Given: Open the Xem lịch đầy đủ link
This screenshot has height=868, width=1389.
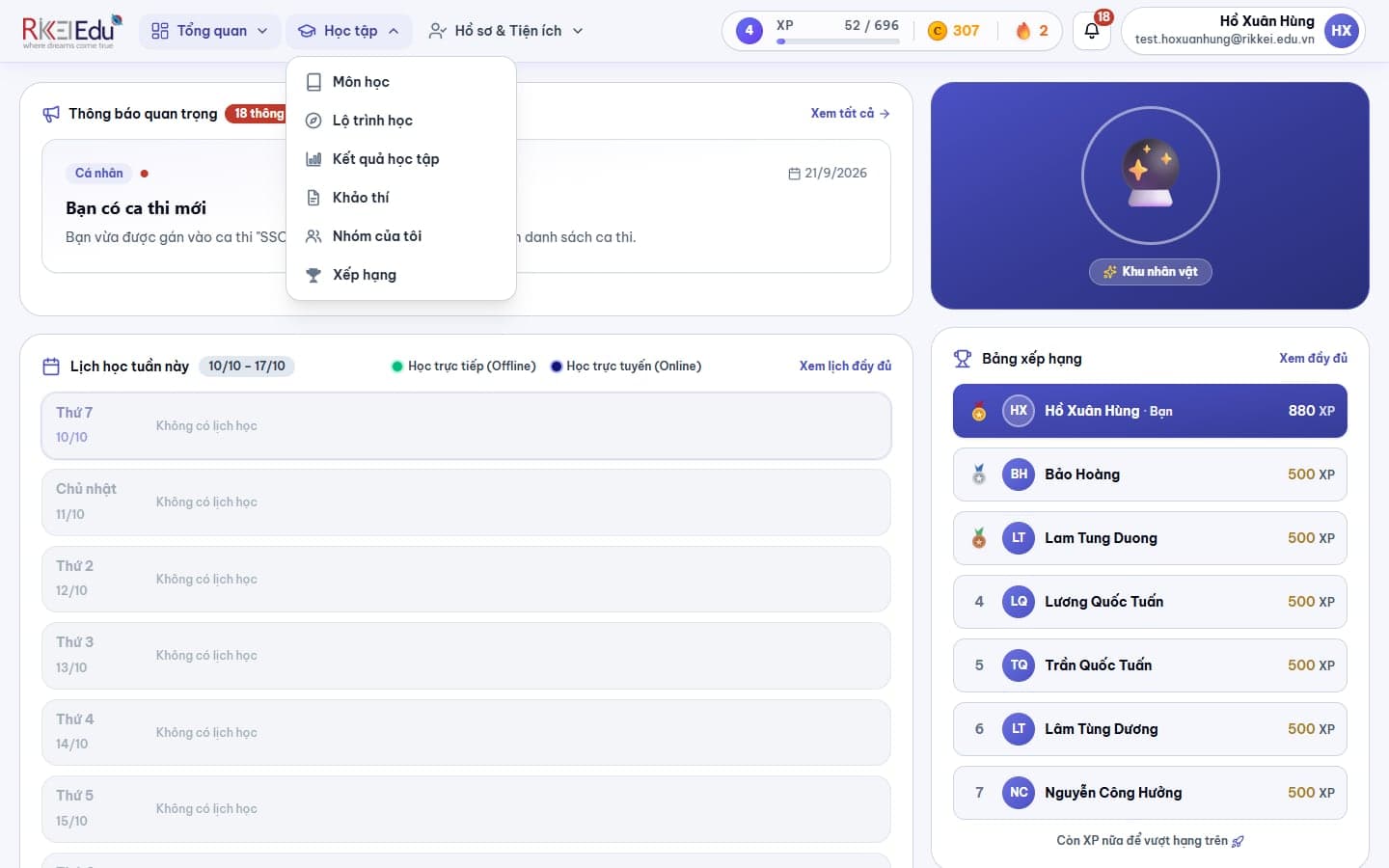Looking at the screenshot, I should (845, 366).
